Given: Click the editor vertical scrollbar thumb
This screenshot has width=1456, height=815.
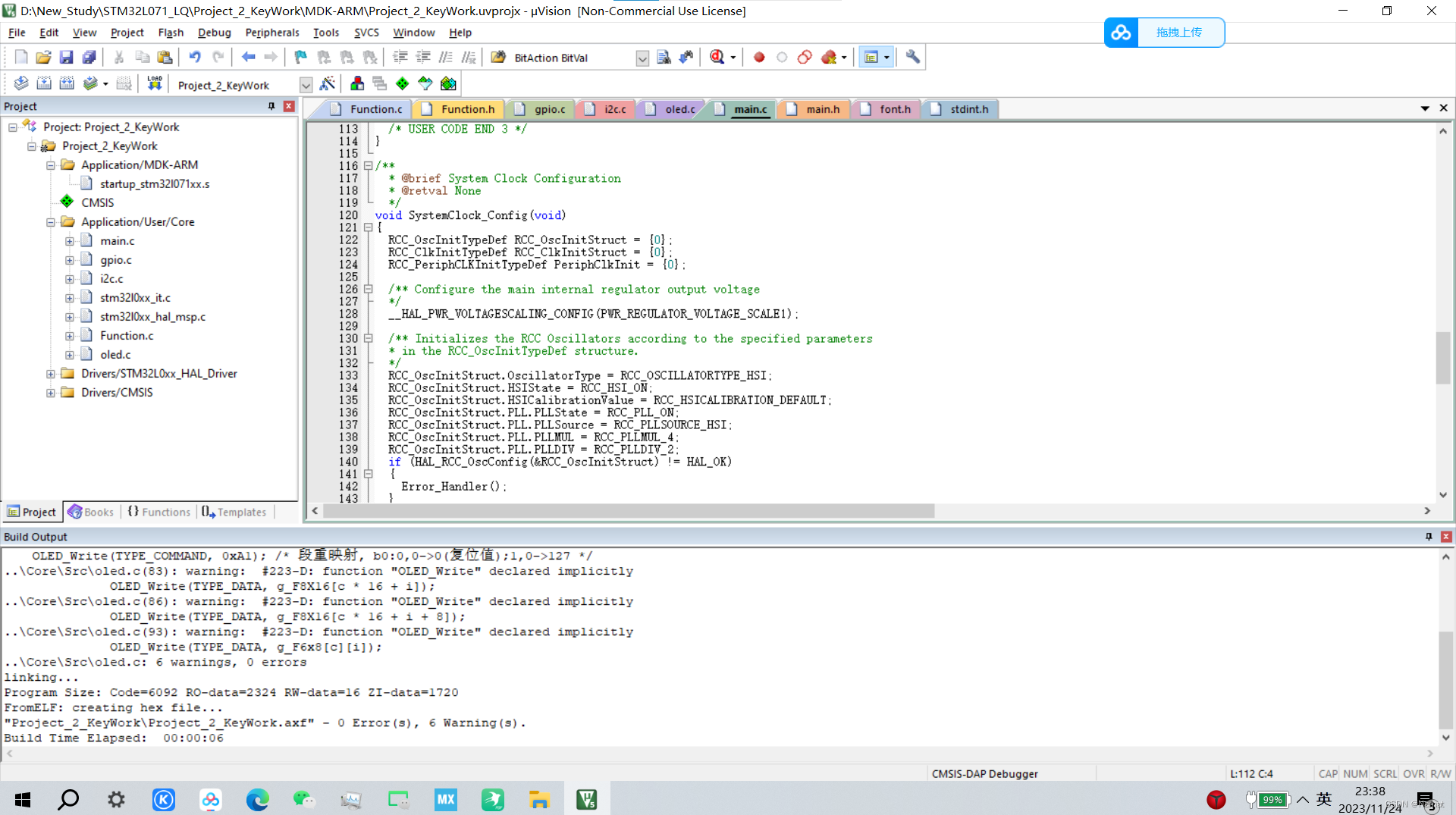Looking at the screenshot, I should 1443,357.
